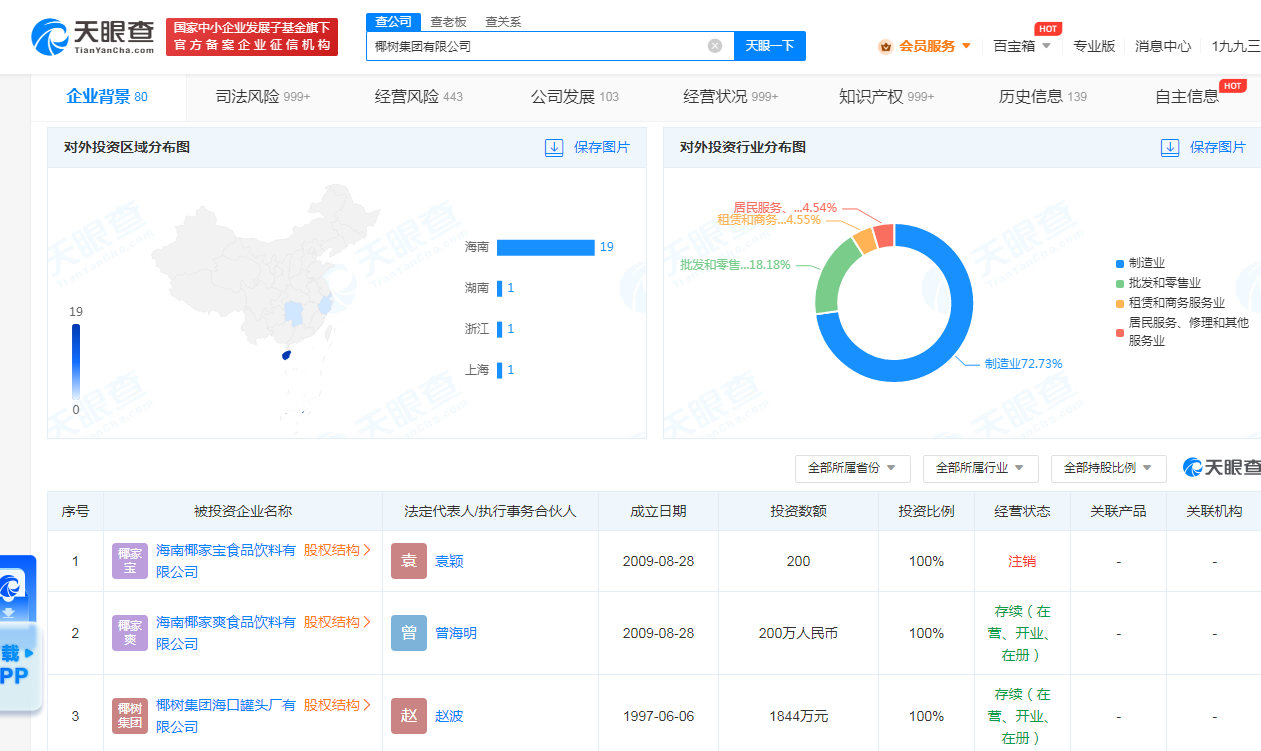Viewport: 1261px width, 751px height.
Task: Clear the search box using the X icon
Action: (x=714, y=45)
